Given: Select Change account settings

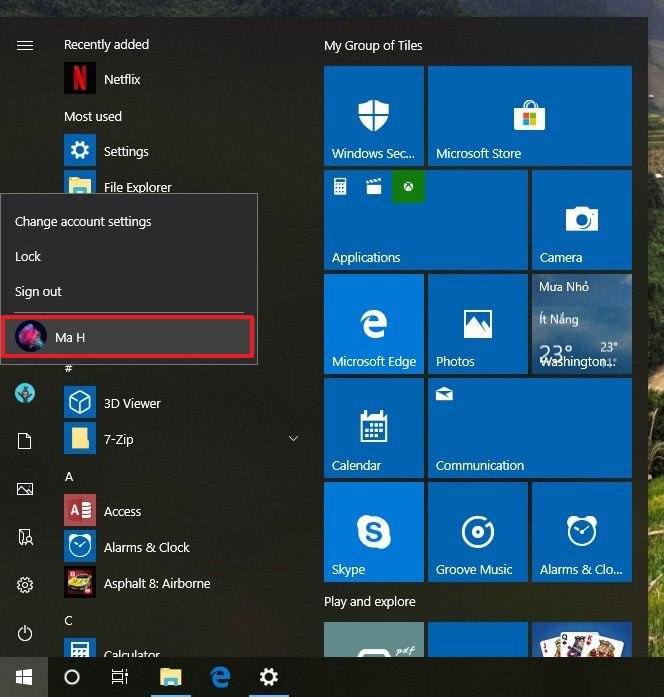Looking at the screenshot, I should point(84,221).
